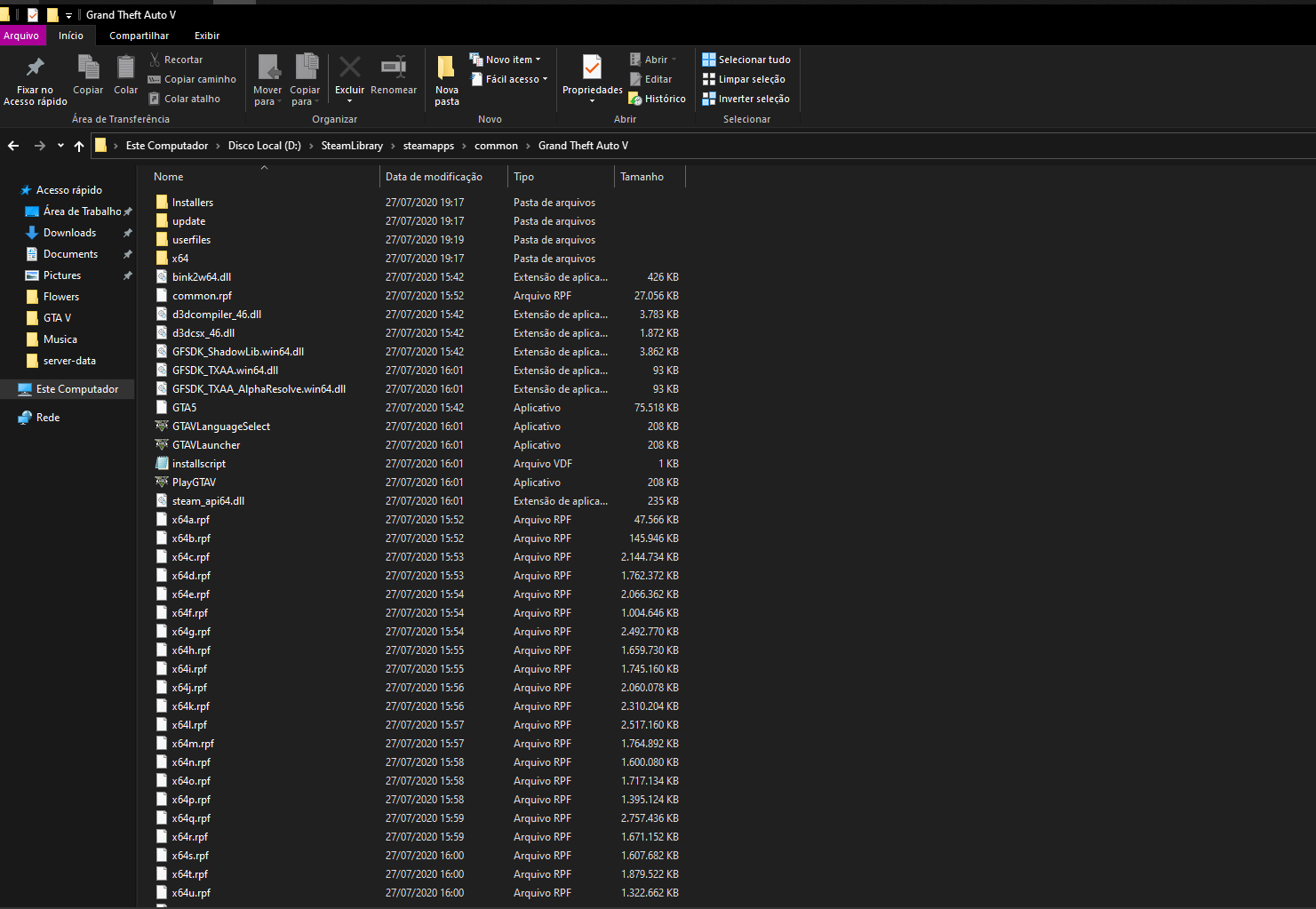1316x909 pixels.
Task: Go back with the back arrow
Action: tap(13, 146)
